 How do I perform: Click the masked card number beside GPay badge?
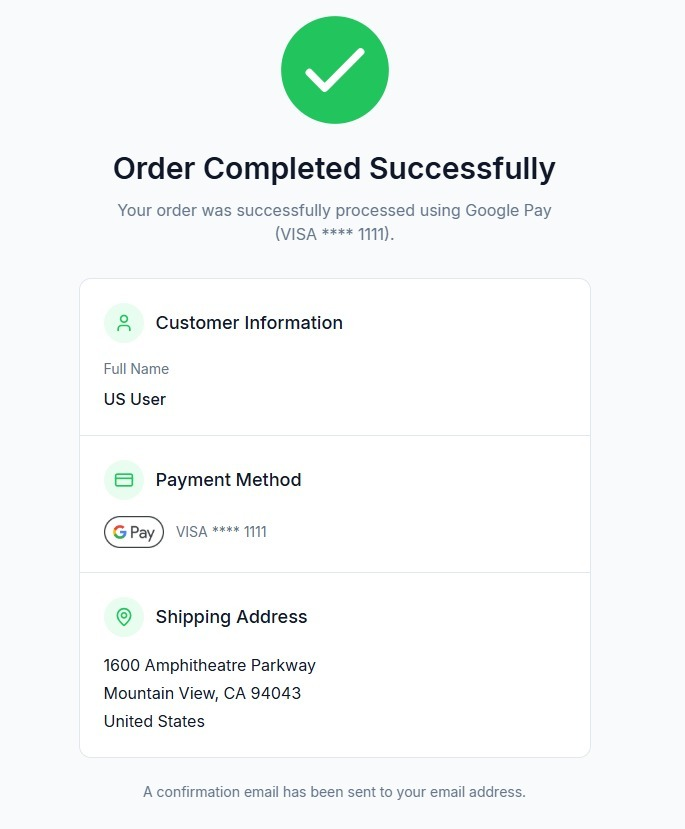pos(221,532)
